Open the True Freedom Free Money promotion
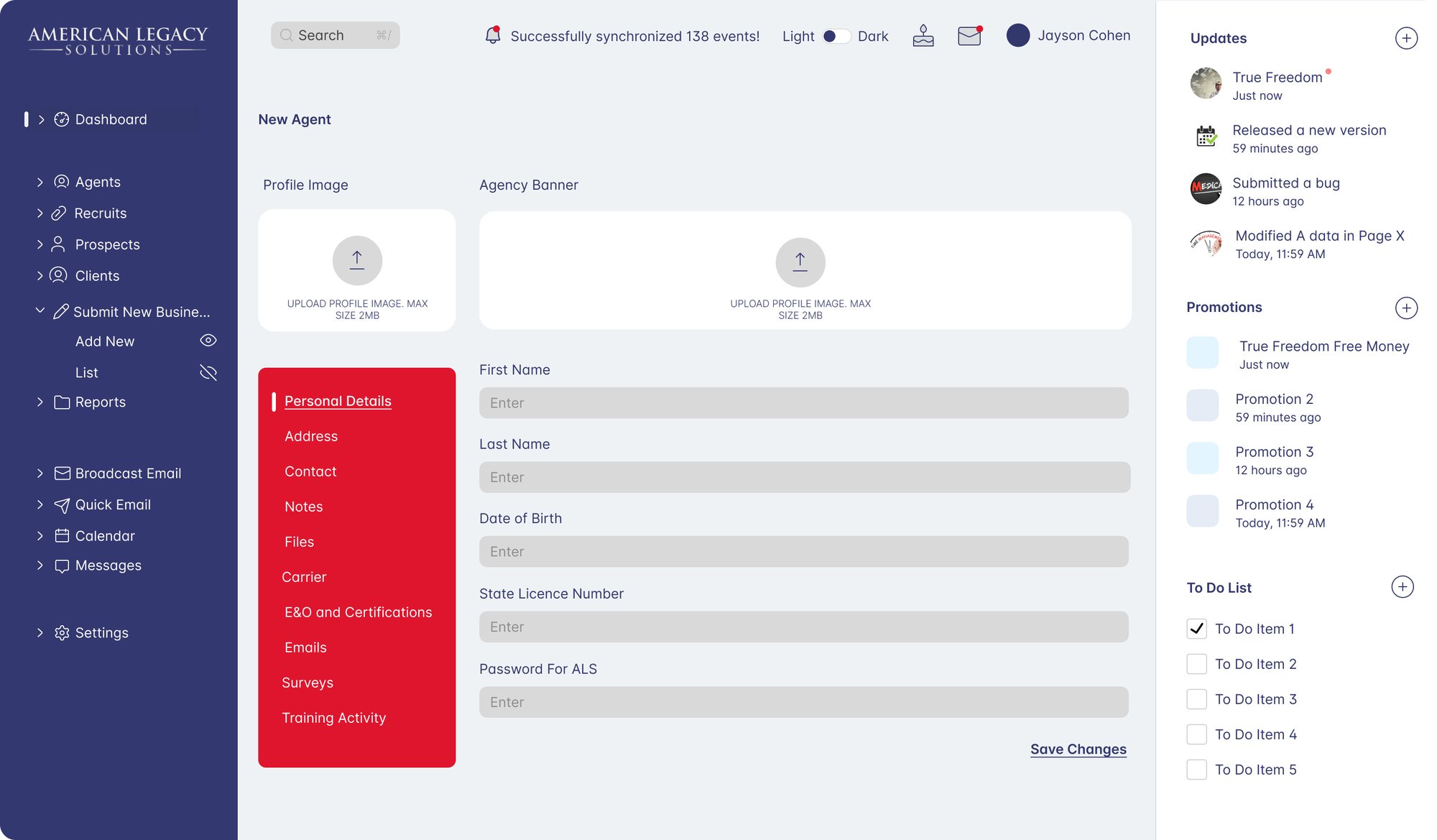 pos(1323,346)
